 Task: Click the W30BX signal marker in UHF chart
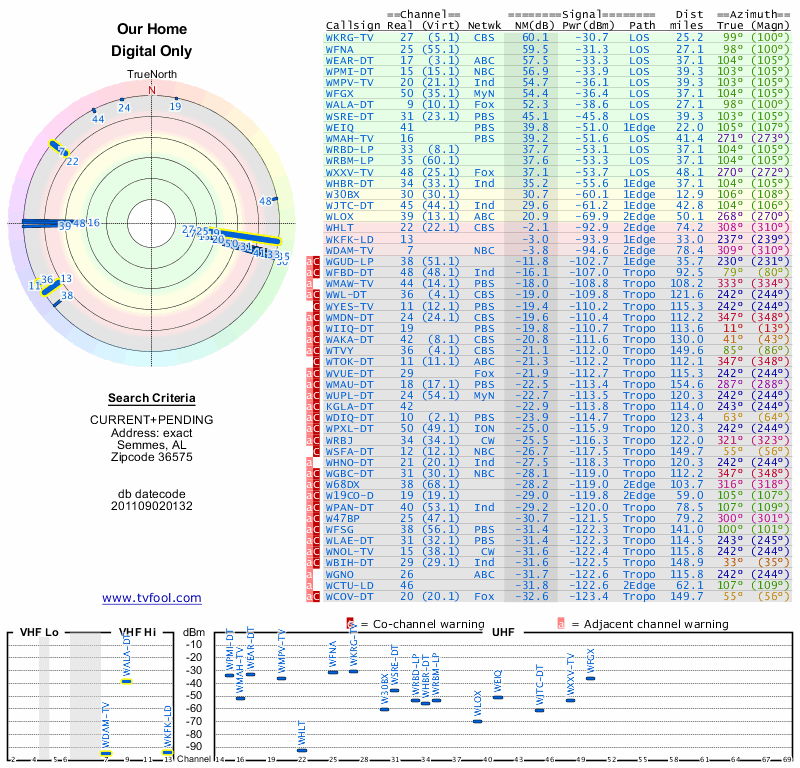pos(385,709)
